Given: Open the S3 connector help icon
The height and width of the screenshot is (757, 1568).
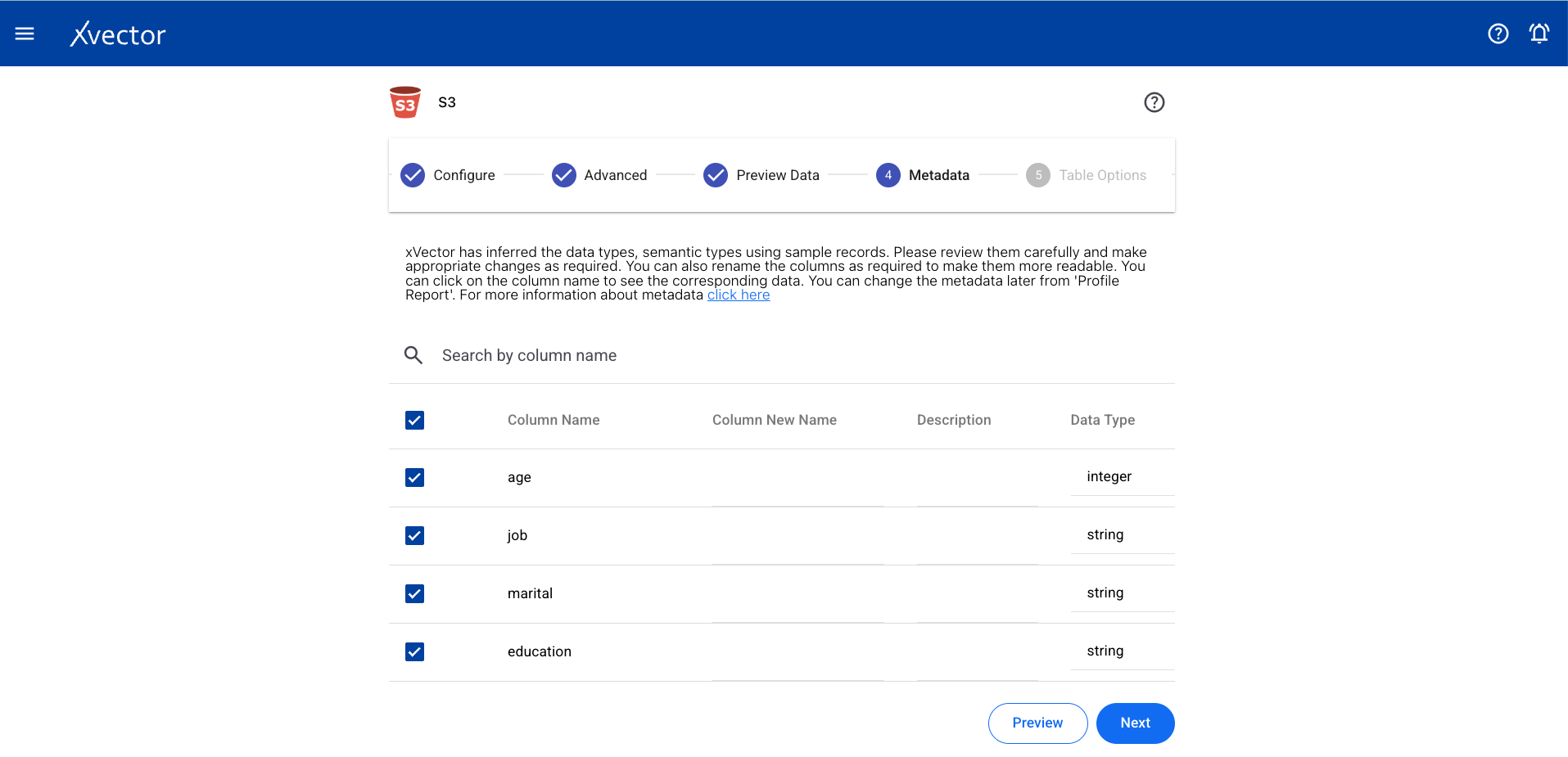Looking at the screenshot, I should click(x=1154, y=102).
